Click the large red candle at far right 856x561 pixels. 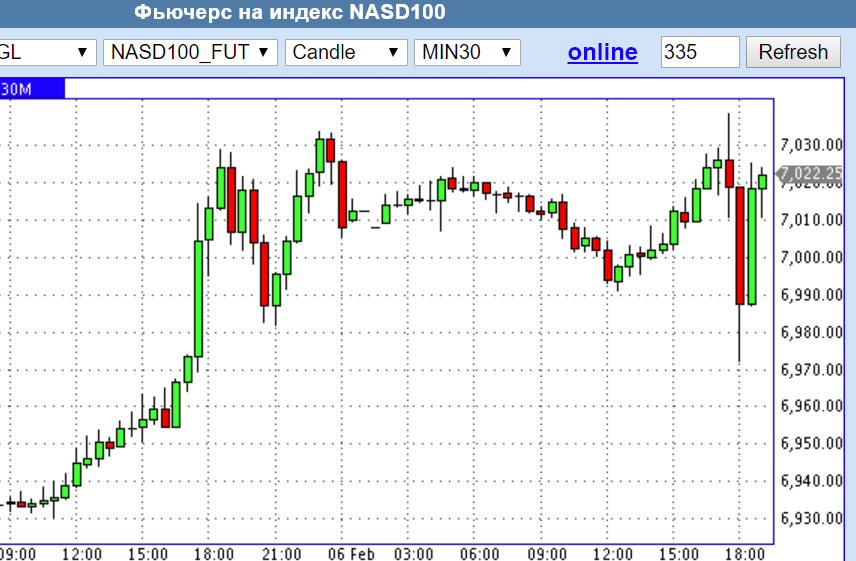741,245
